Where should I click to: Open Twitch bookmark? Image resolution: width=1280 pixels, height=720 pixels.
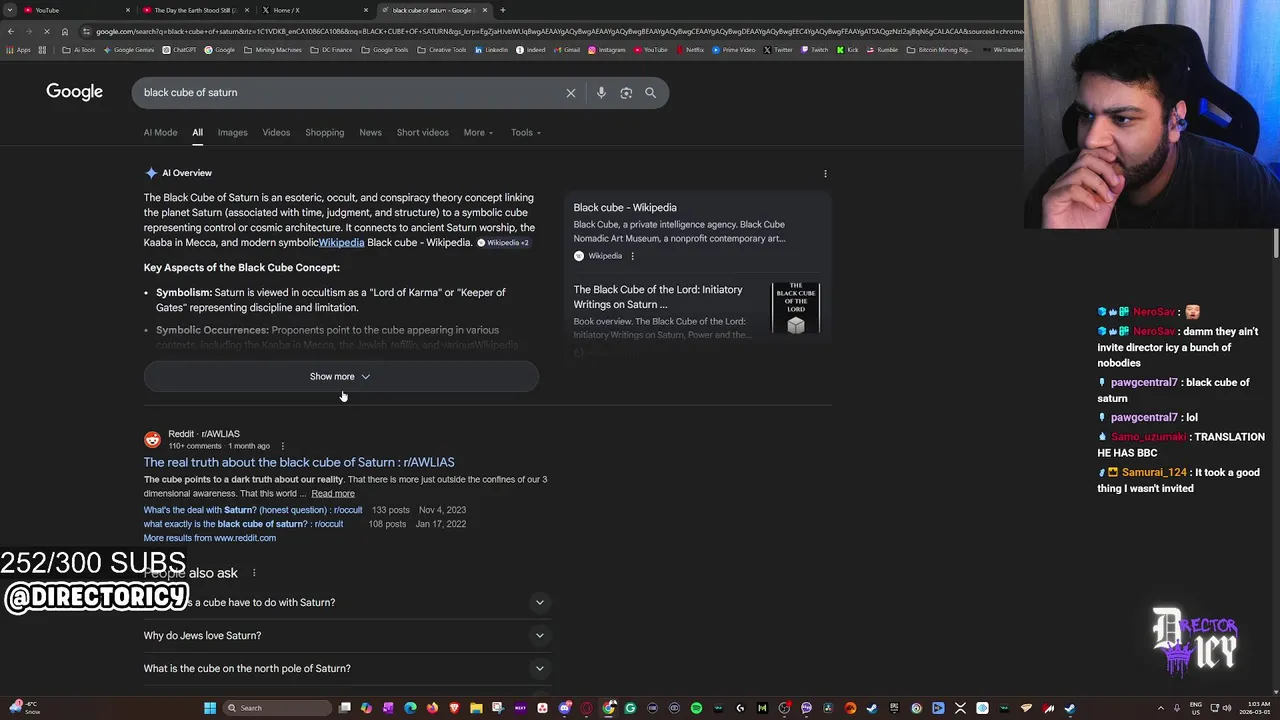click(815, 50)
